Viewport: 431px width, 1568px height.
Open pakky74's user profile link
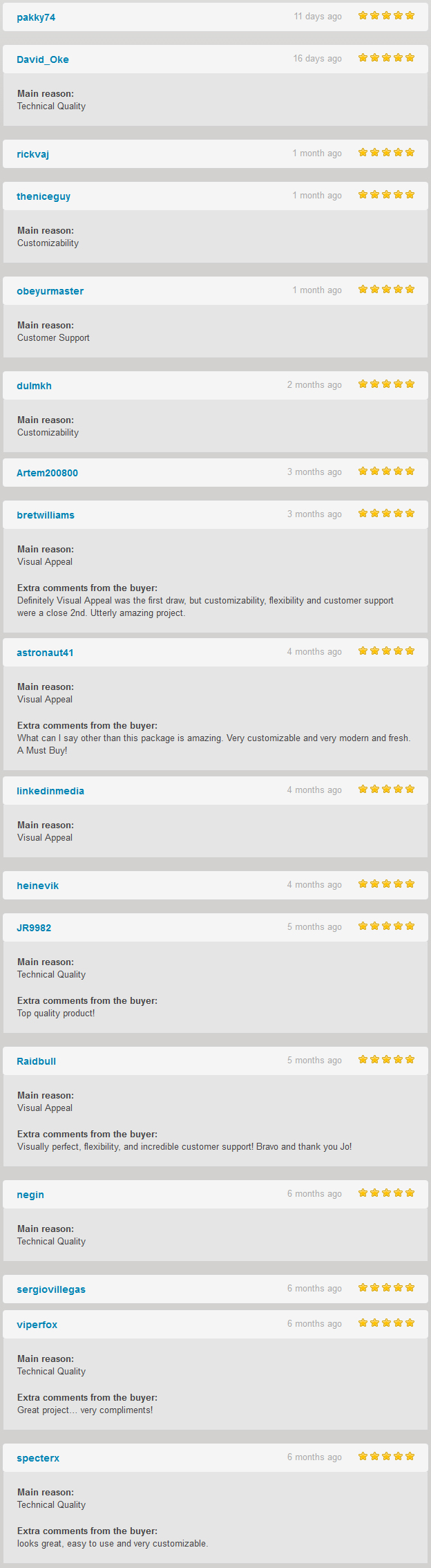click(x=36, y=17)
